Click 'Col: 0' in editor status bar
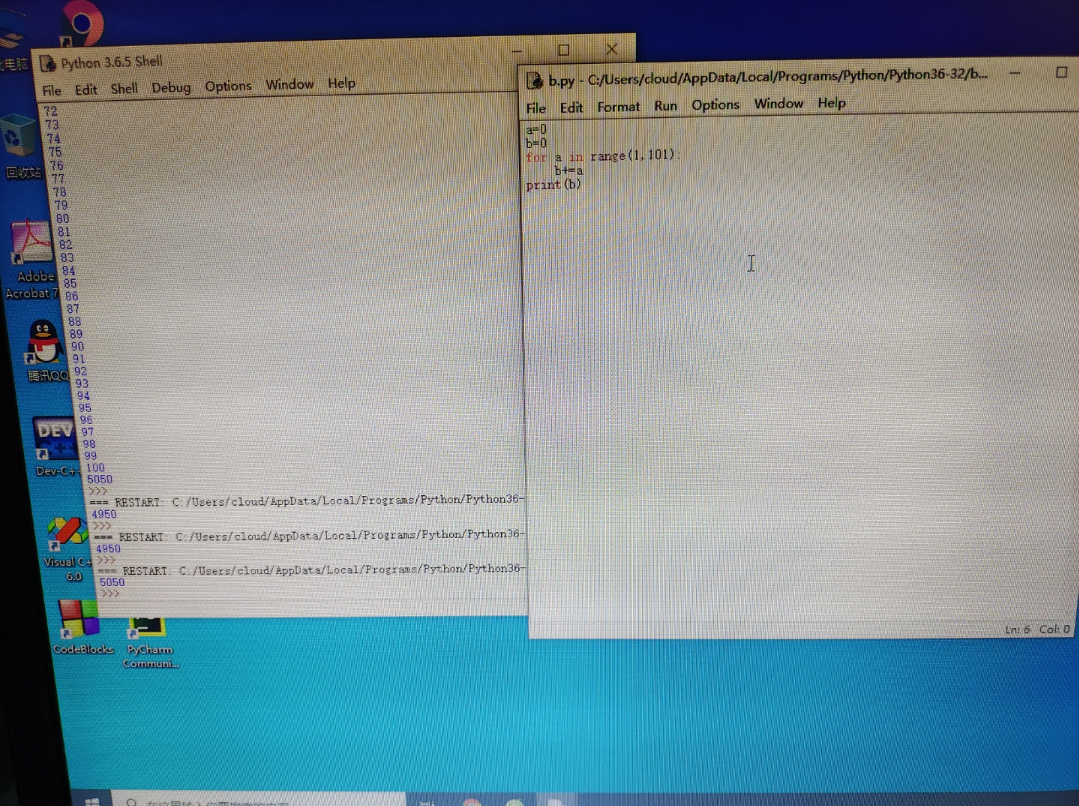This screenshot has height=806, width=1079. [1054, 629]
